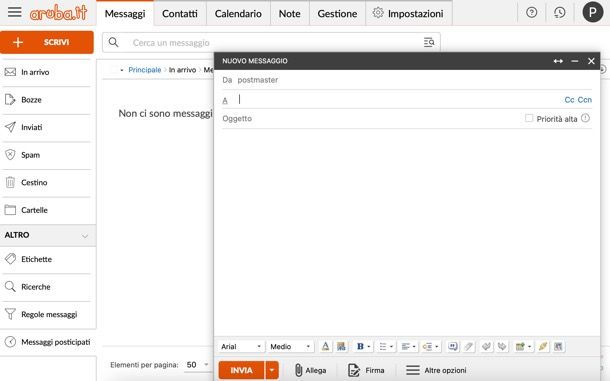Image resolution: width=610 pixels, height=381 pixels.
Task: Add Ccn recipients field
Action: coord(585,100)
